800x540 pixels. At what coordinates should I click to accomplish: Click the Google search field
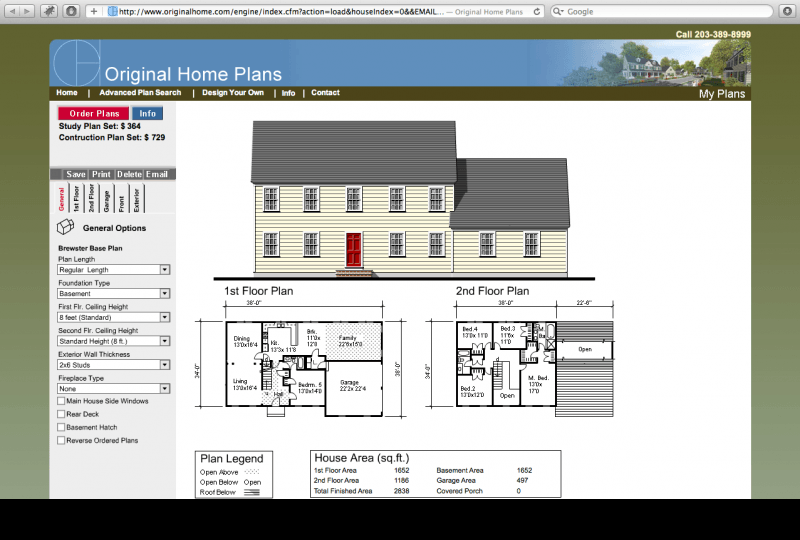[x=662, y=11]
